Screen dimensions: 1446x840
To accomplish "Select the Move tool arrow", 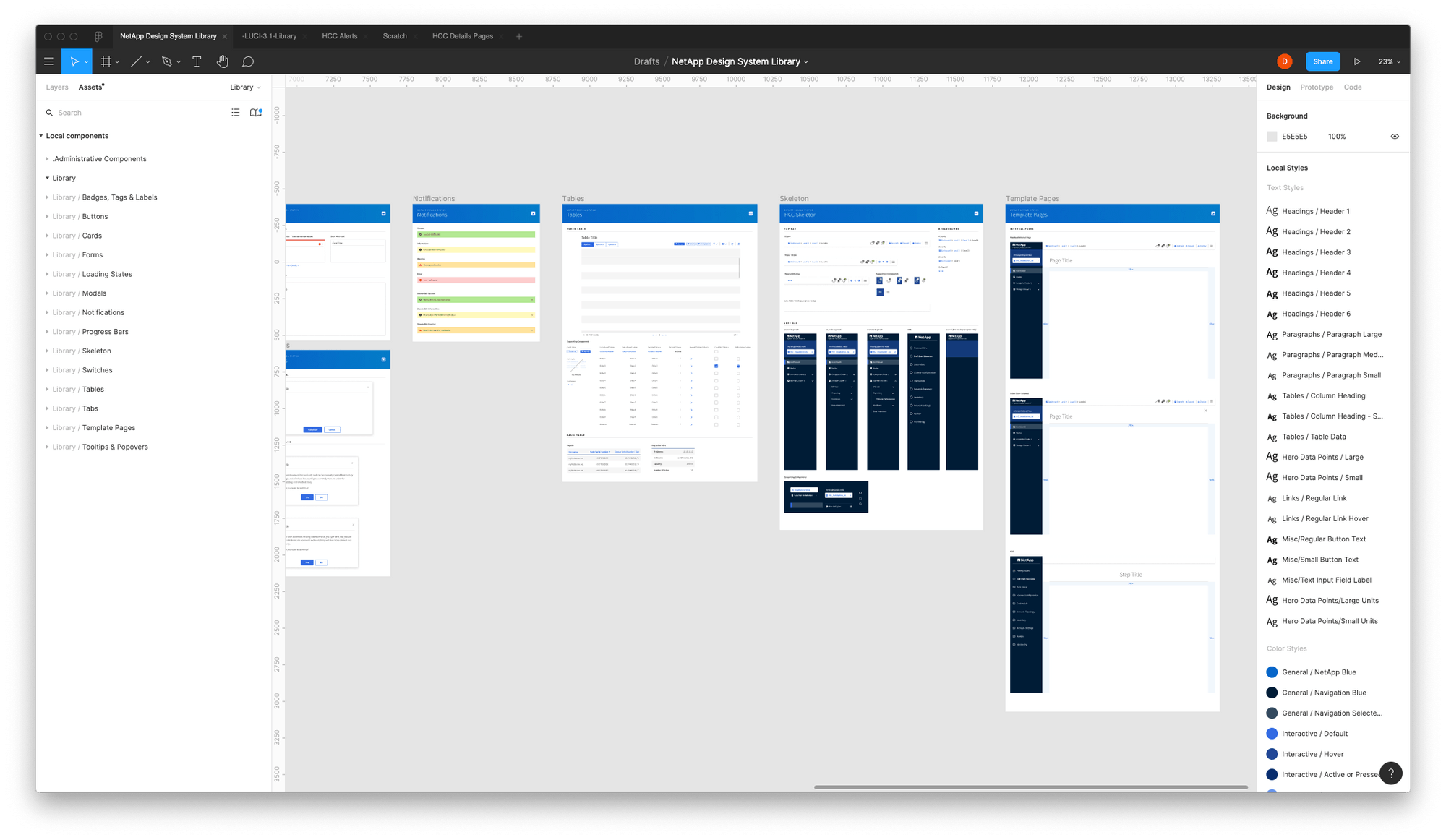I will coord(74,61).
